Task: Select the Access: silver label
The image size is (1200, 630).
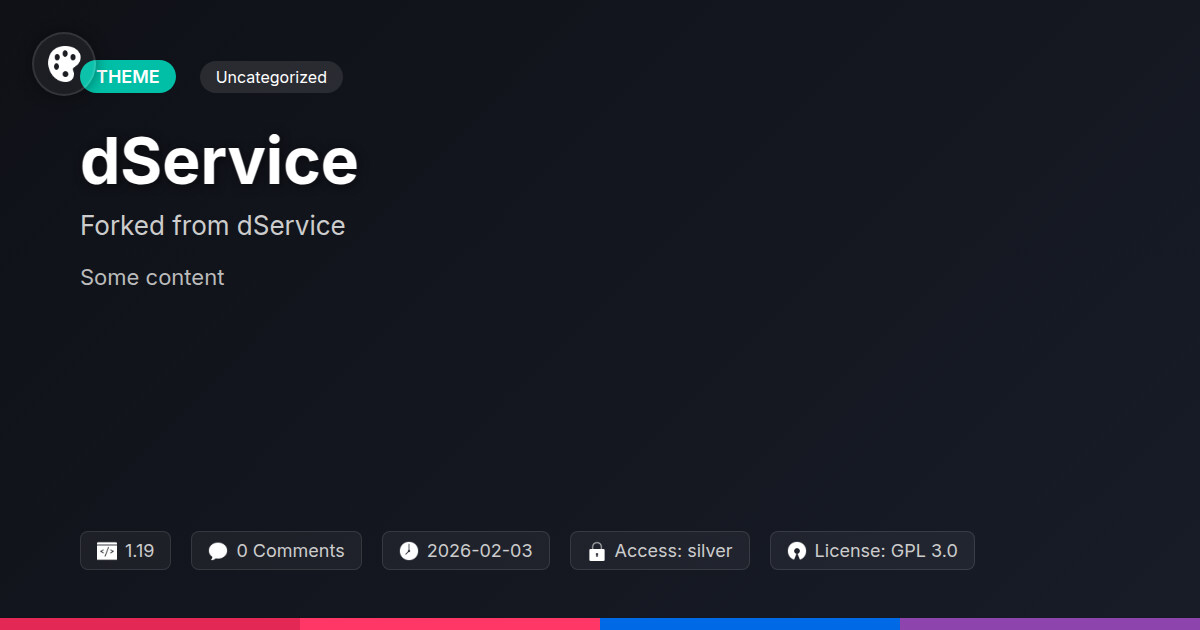Action: (x=673, y=551)
